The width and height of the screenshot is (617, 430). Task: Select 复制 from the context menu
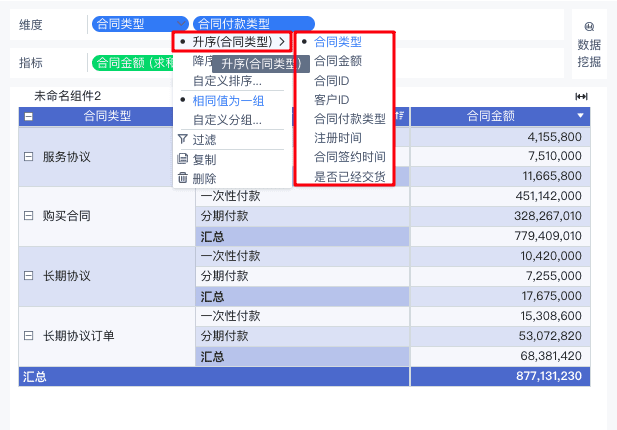pos(204,159)
